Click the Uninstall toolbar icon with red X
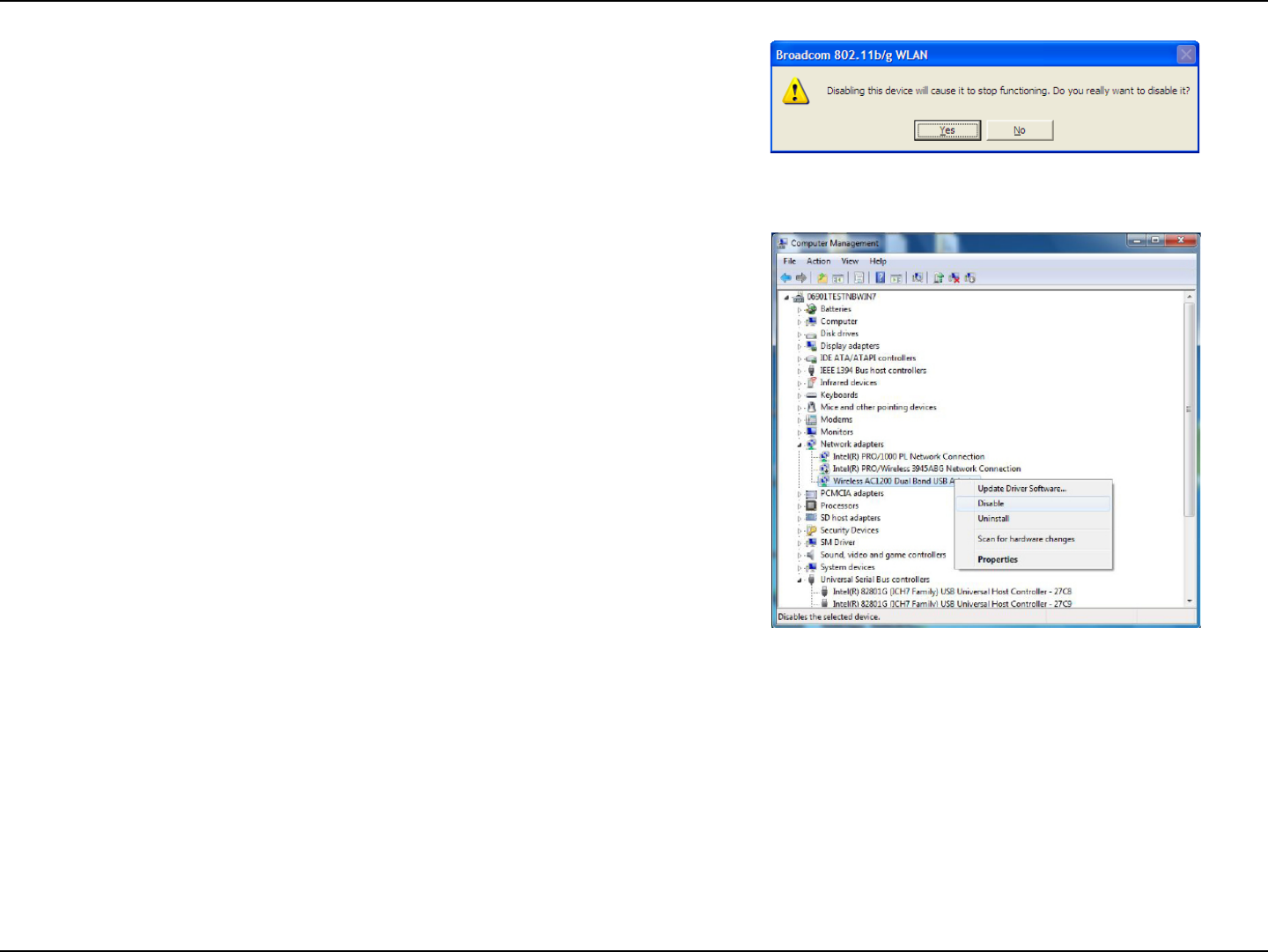1268x952 pixels. point(954,277)
